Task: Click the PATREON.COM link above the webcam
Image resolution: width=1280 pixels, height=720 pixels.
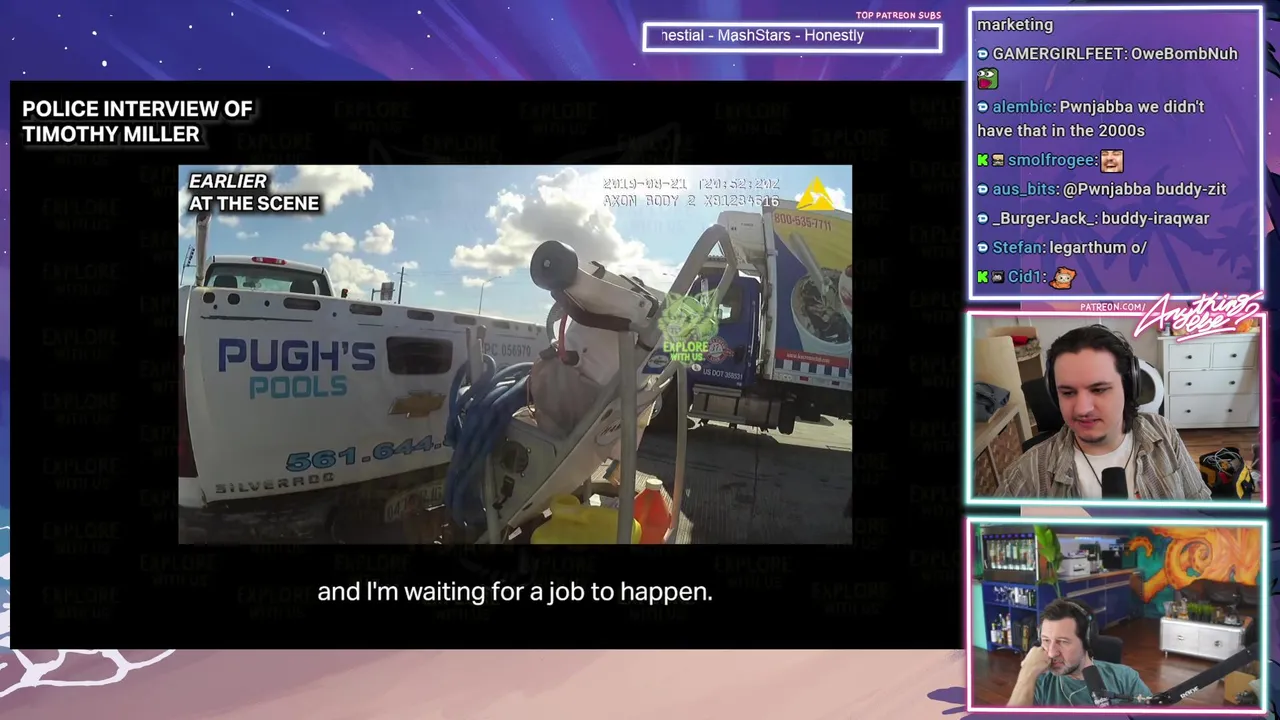Action: 1113,307
